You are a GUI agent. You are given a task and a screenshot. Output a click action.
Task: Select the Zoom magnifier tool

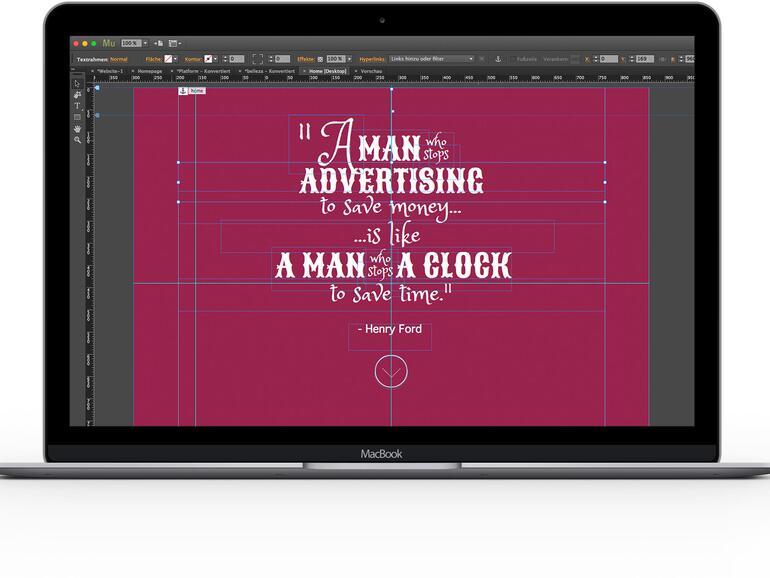pyautogui.click(x=77, y=140)
